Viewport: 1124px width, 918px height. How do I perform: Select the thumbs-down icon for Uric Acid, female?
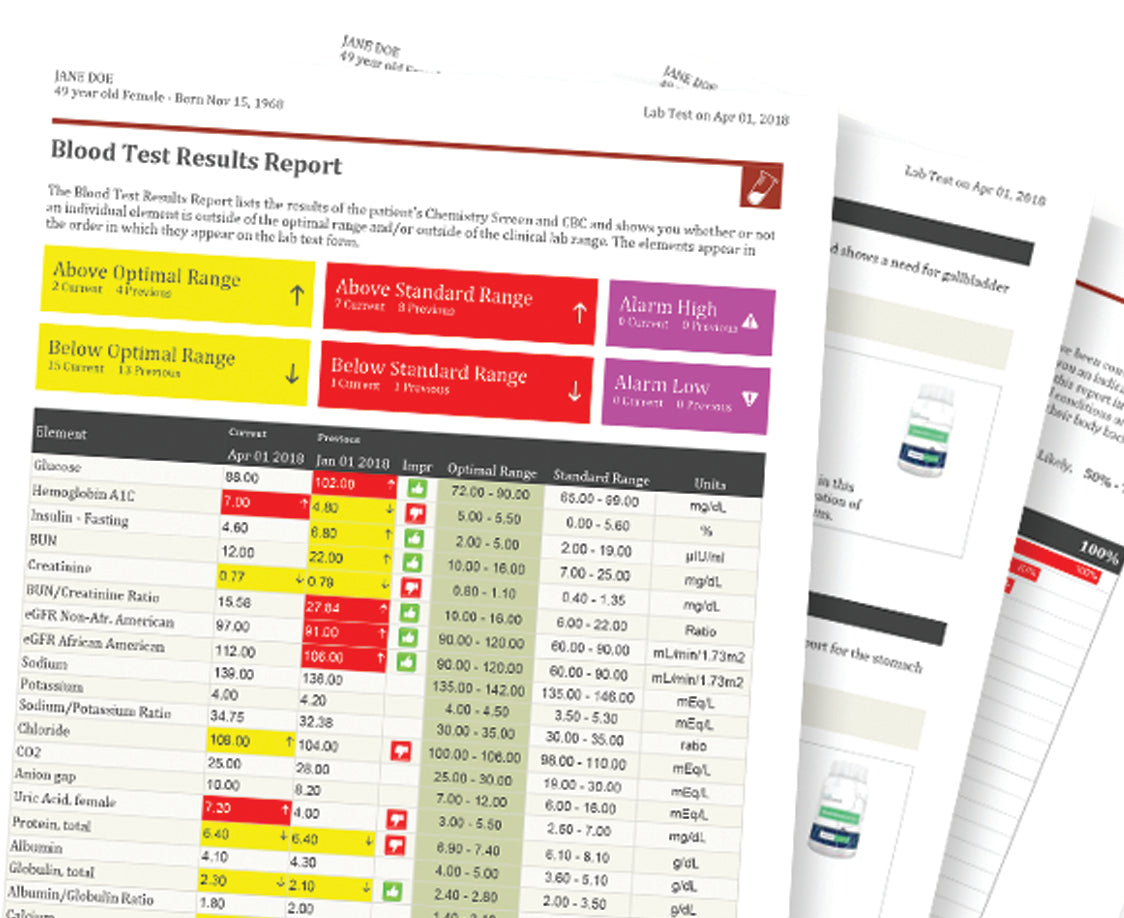(397, 818)
